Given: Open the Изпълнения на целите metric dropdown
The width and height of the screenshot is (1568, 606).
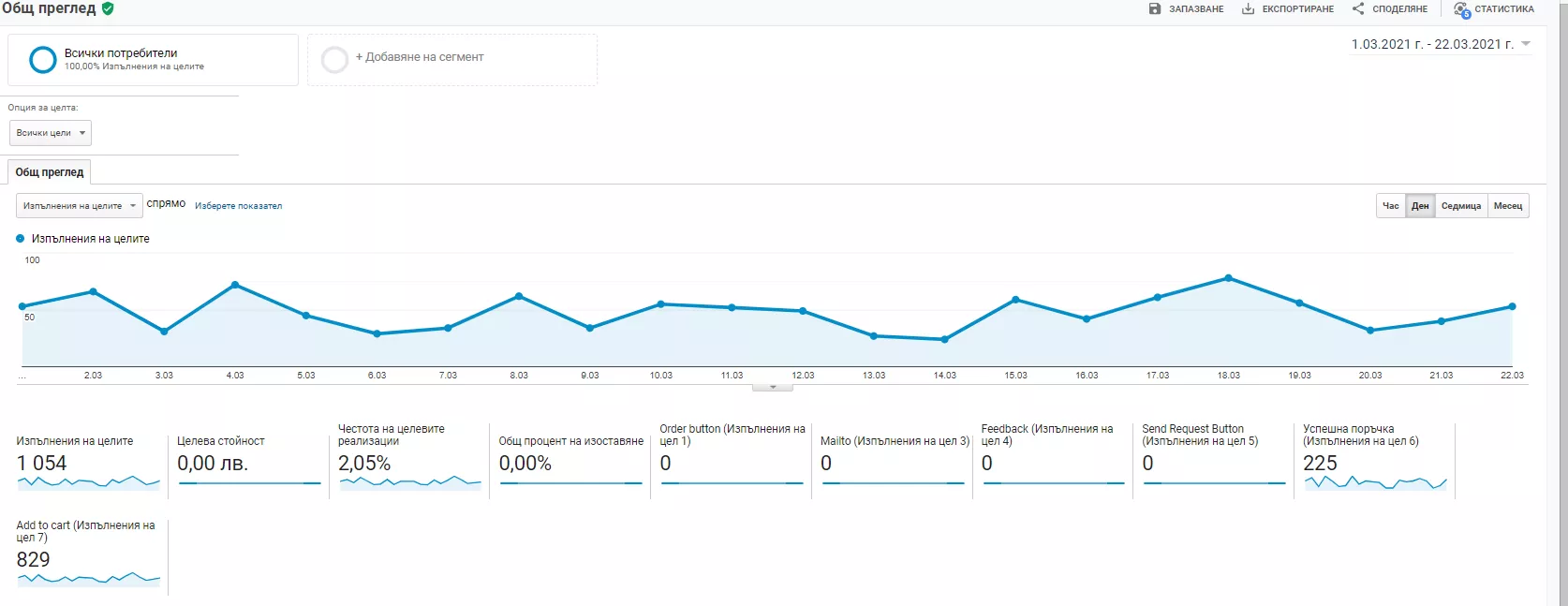Looking at the screenshot, I should [x=79, y=206].
